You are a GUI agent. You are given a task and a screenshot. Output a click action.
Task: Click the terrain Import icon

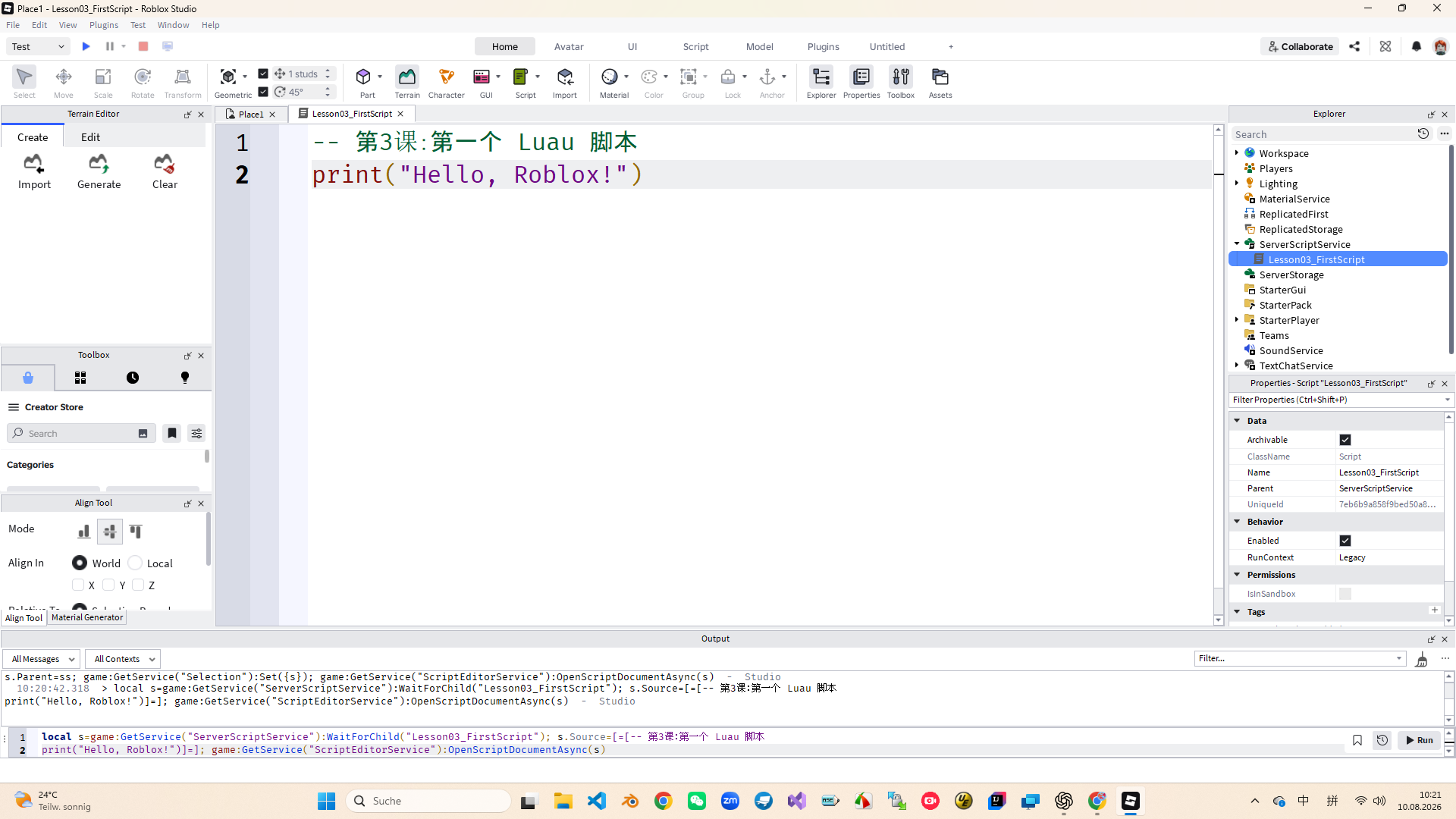[34, 171]
